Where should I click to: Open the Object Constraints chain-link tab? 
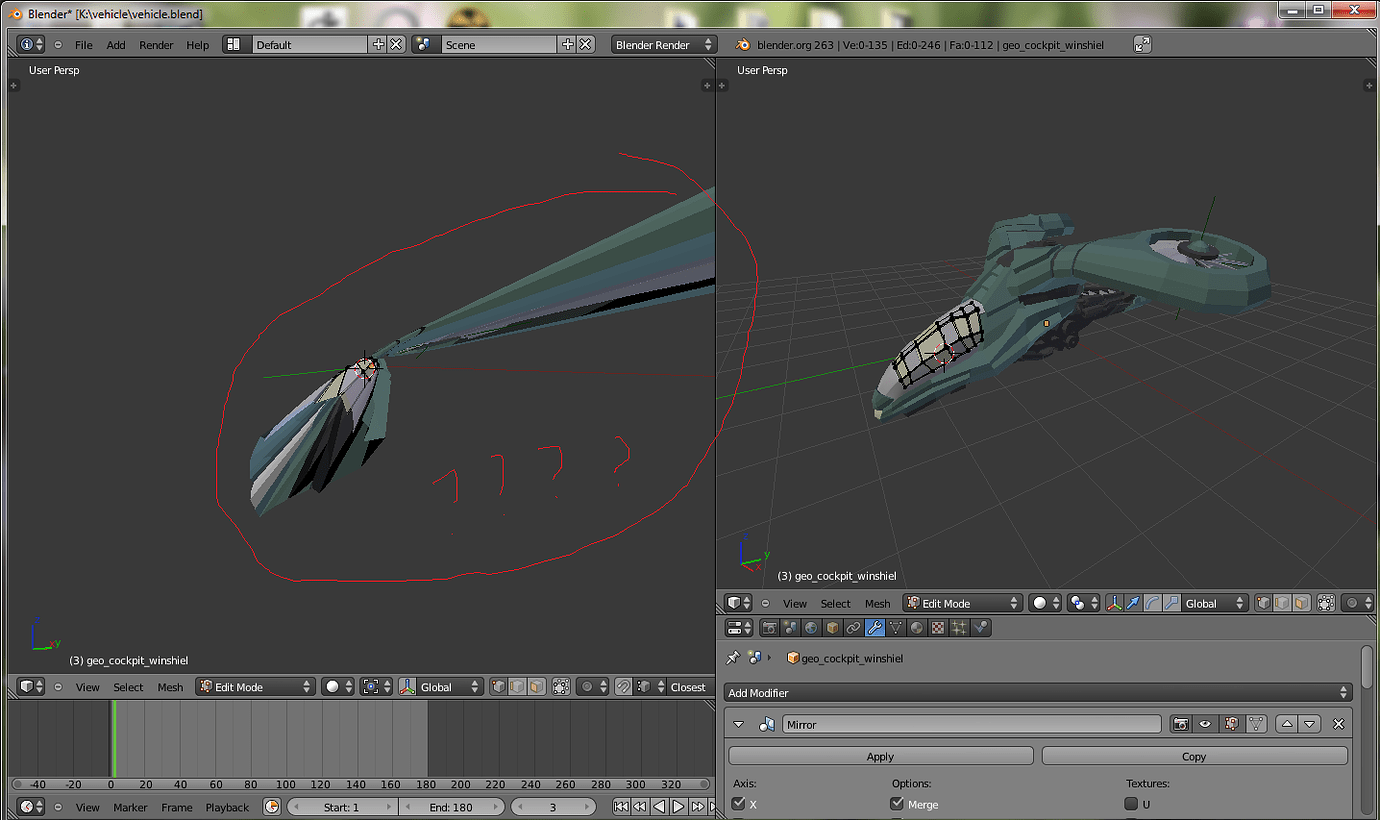click(853, 628)
